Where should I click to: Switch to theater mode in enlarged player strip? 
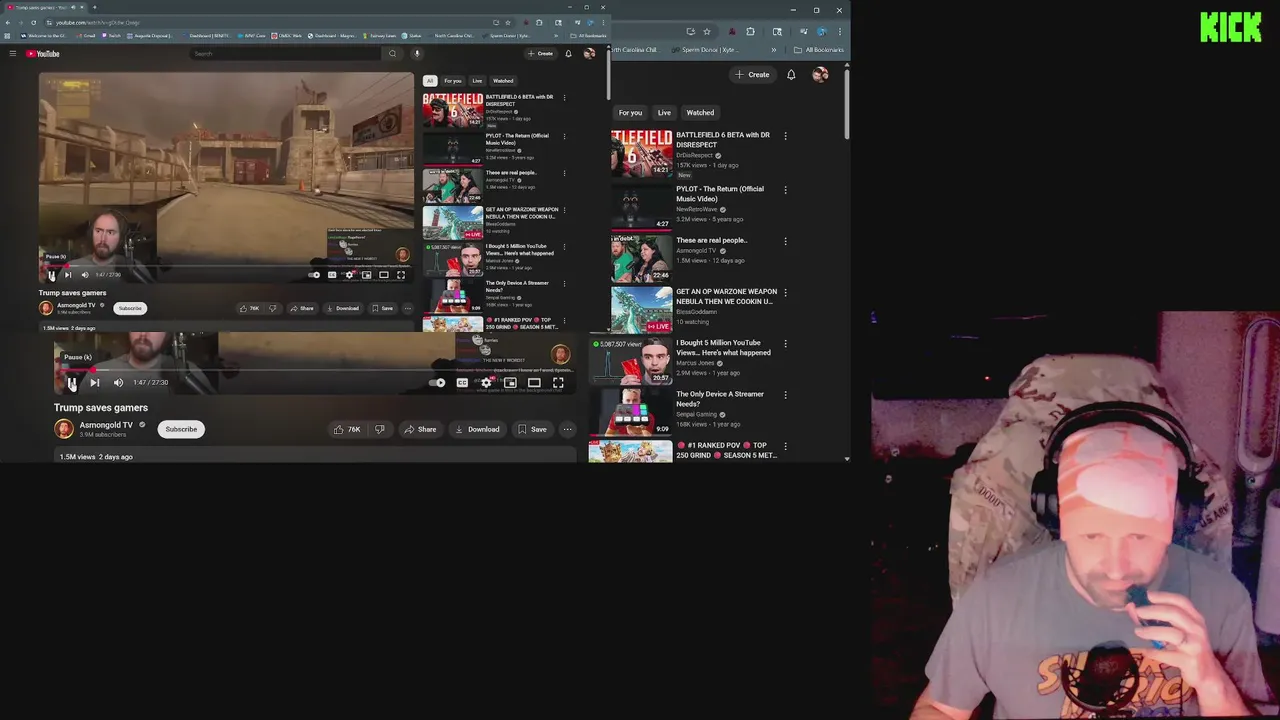534,382
